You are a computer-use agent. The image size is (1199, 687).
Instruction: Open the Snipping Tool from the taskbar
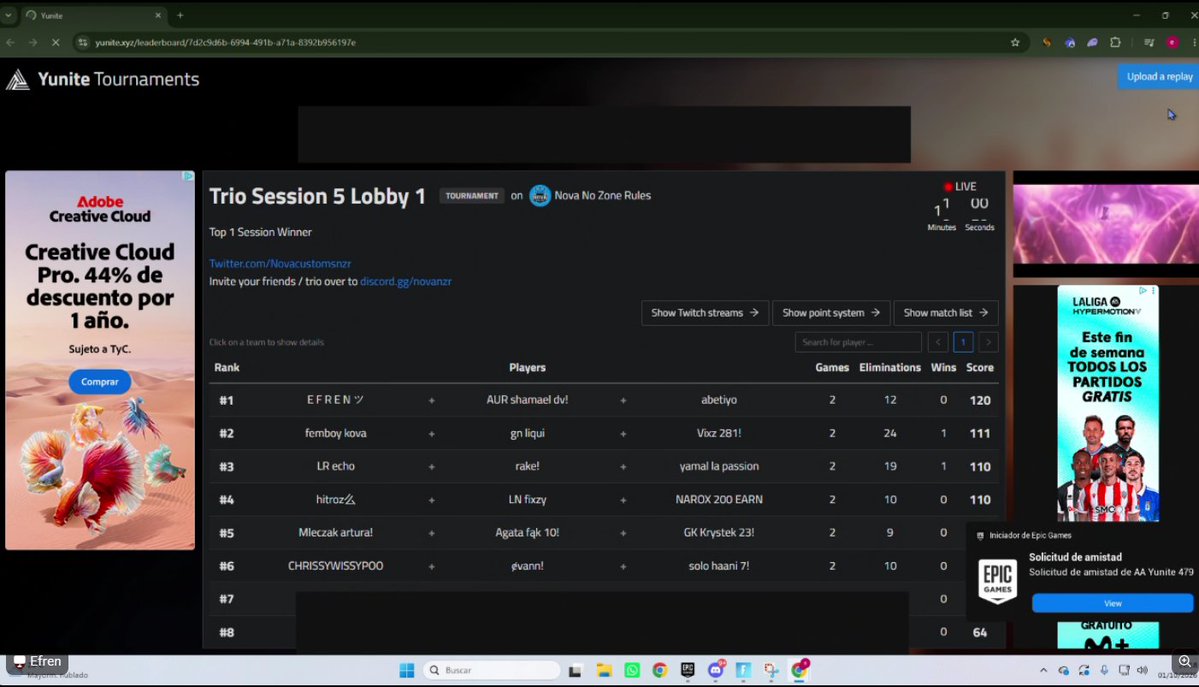[x=771, y=670]
